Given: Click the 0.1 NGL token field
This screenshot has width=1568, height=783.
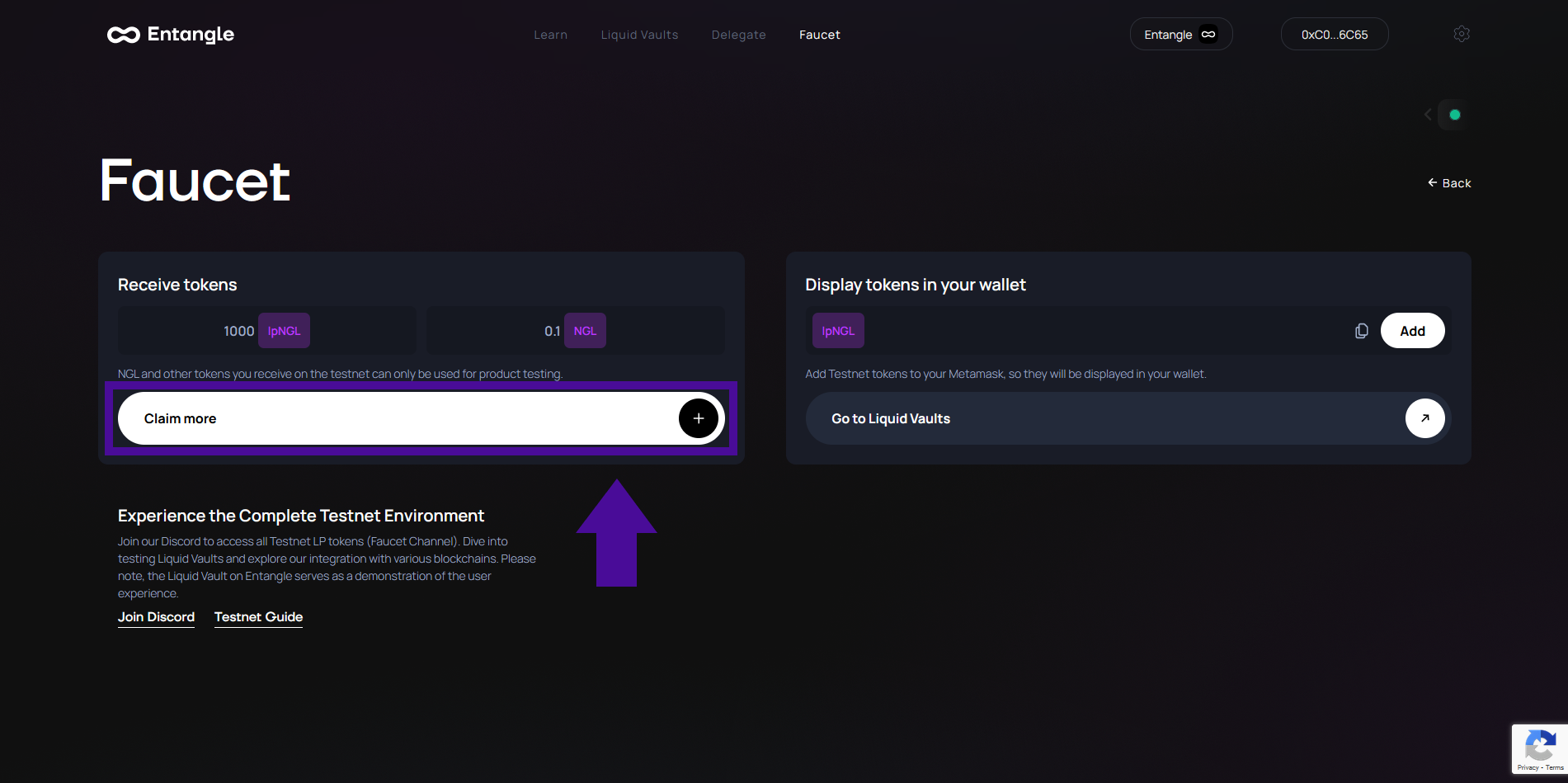Looking at the screenshot, I should point(575,331).
